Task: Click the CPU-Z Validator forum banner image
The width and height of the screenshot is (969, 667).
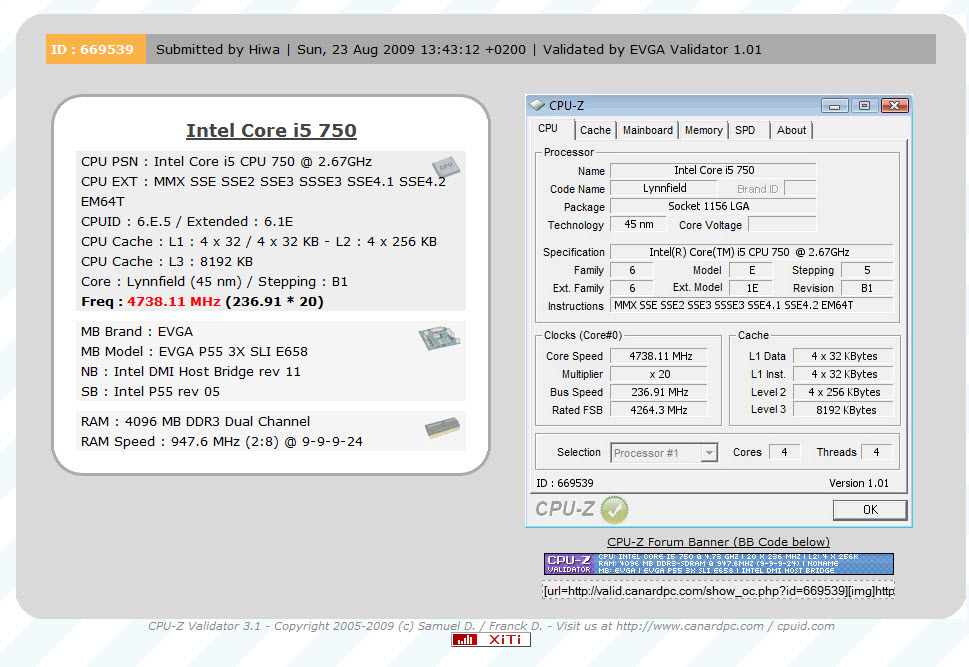Action: point(719,564)
